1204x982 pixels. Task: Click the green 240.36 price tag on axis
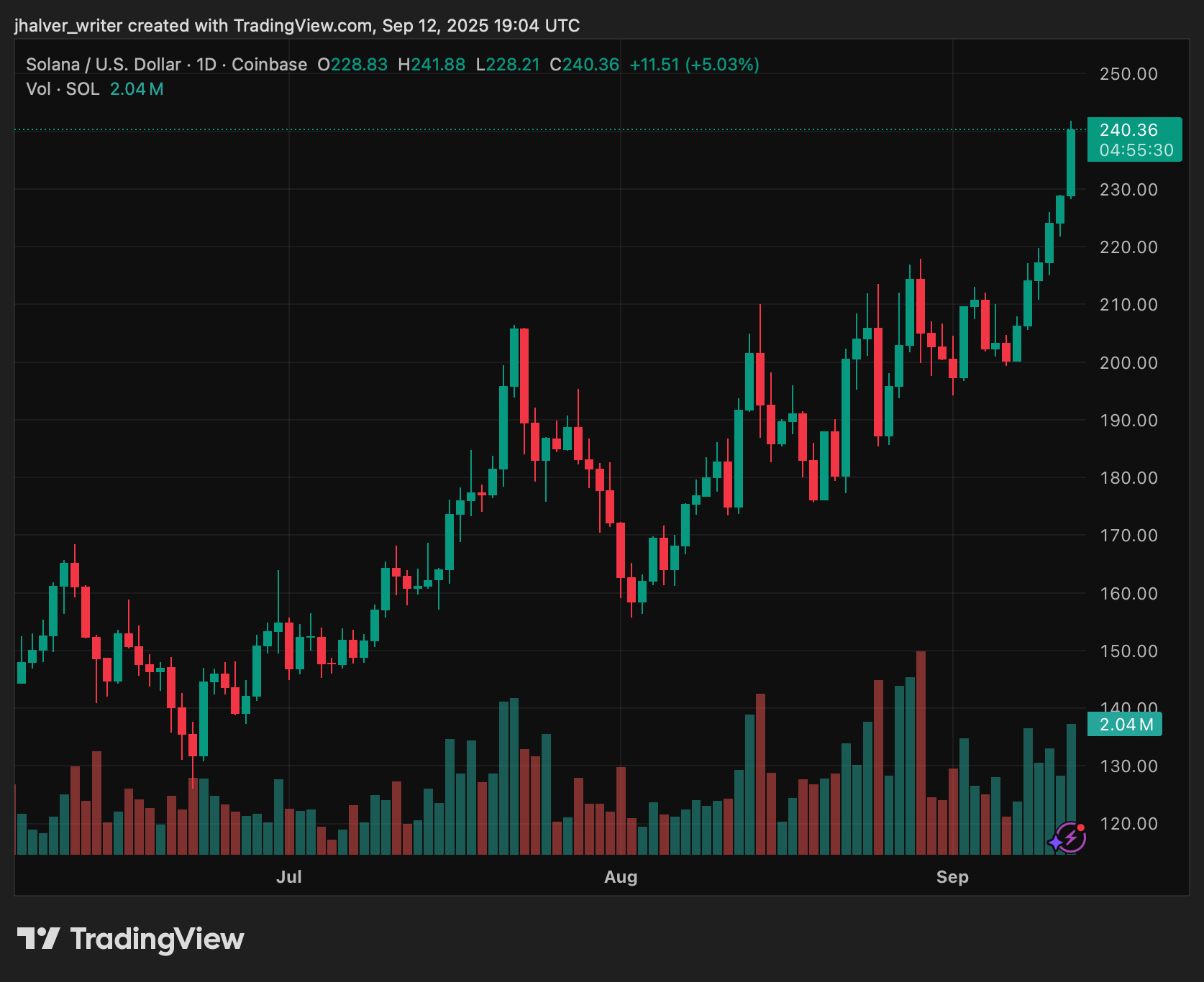[x=1128, y=130]
